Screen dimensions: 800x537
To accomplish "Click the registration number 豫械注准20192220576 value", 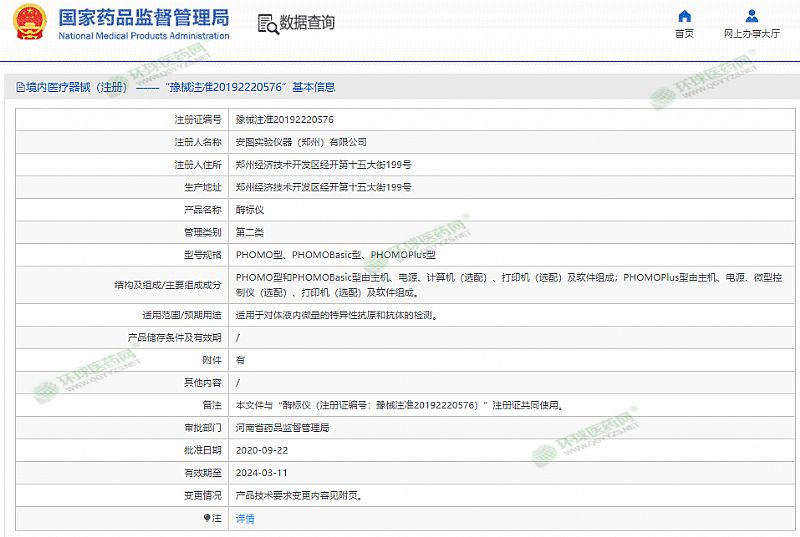I will [x=284, y=119].
